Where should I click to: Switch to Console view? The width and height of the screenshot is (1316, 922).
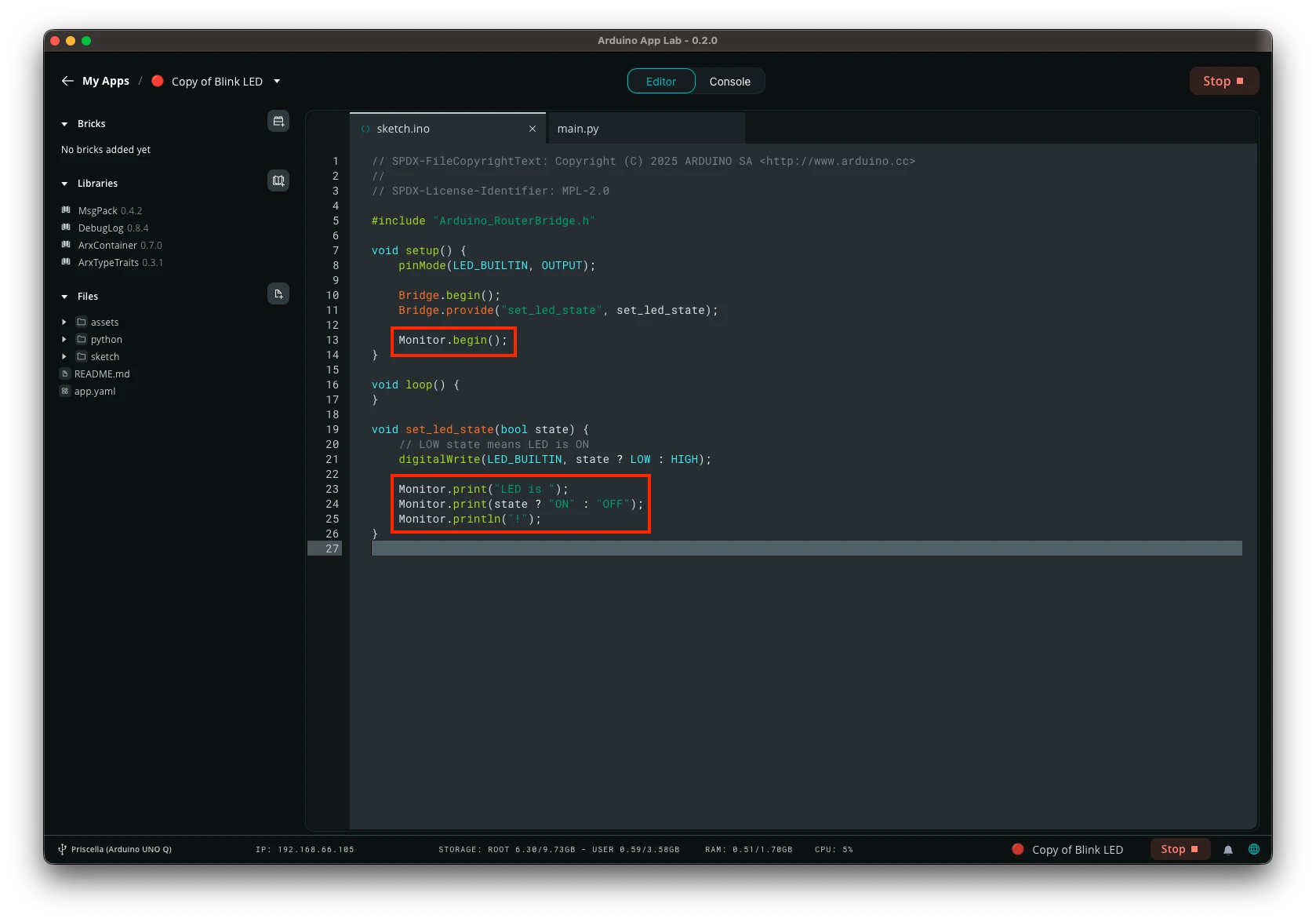729,81
